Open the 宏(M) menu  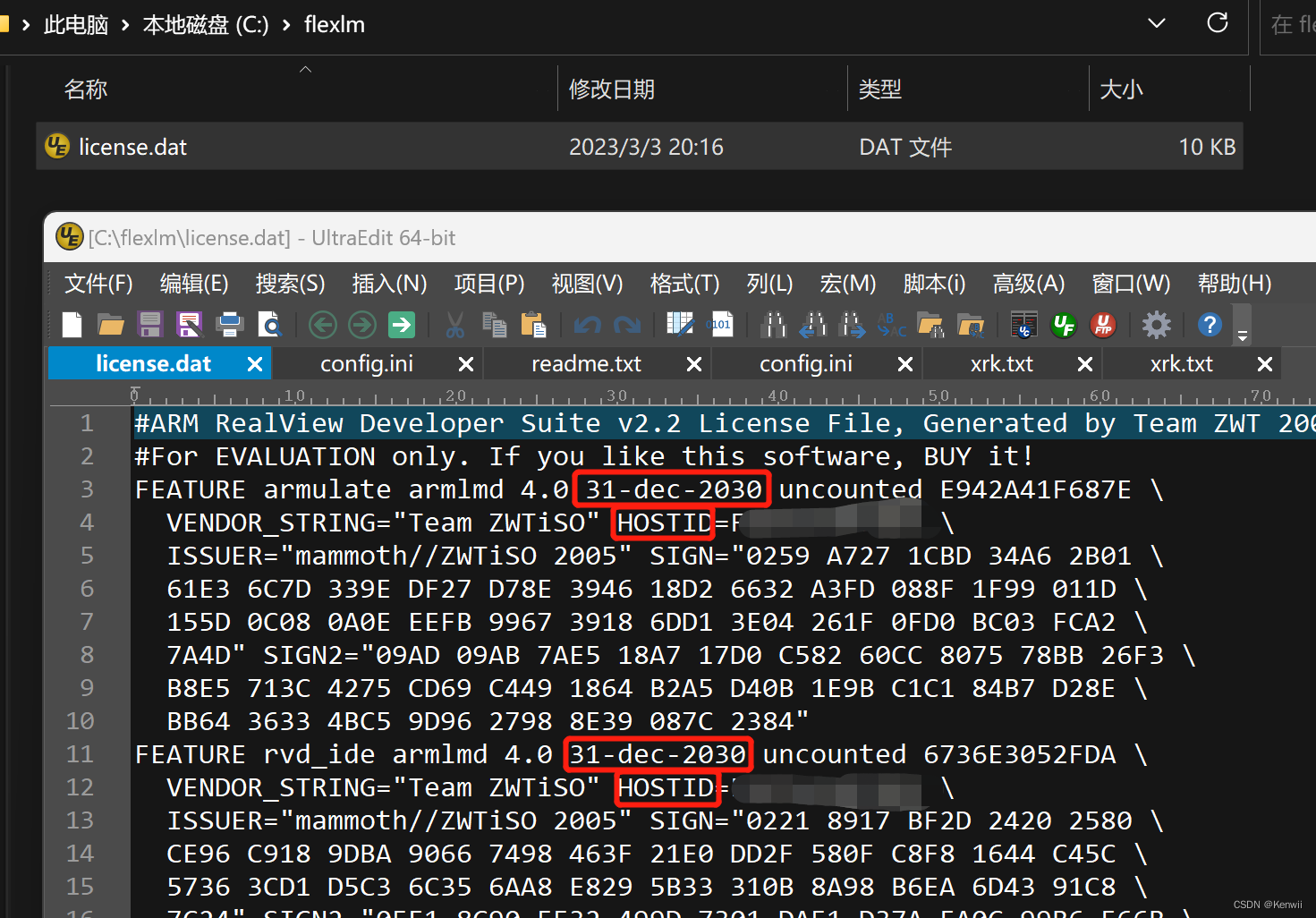[847, 284]
